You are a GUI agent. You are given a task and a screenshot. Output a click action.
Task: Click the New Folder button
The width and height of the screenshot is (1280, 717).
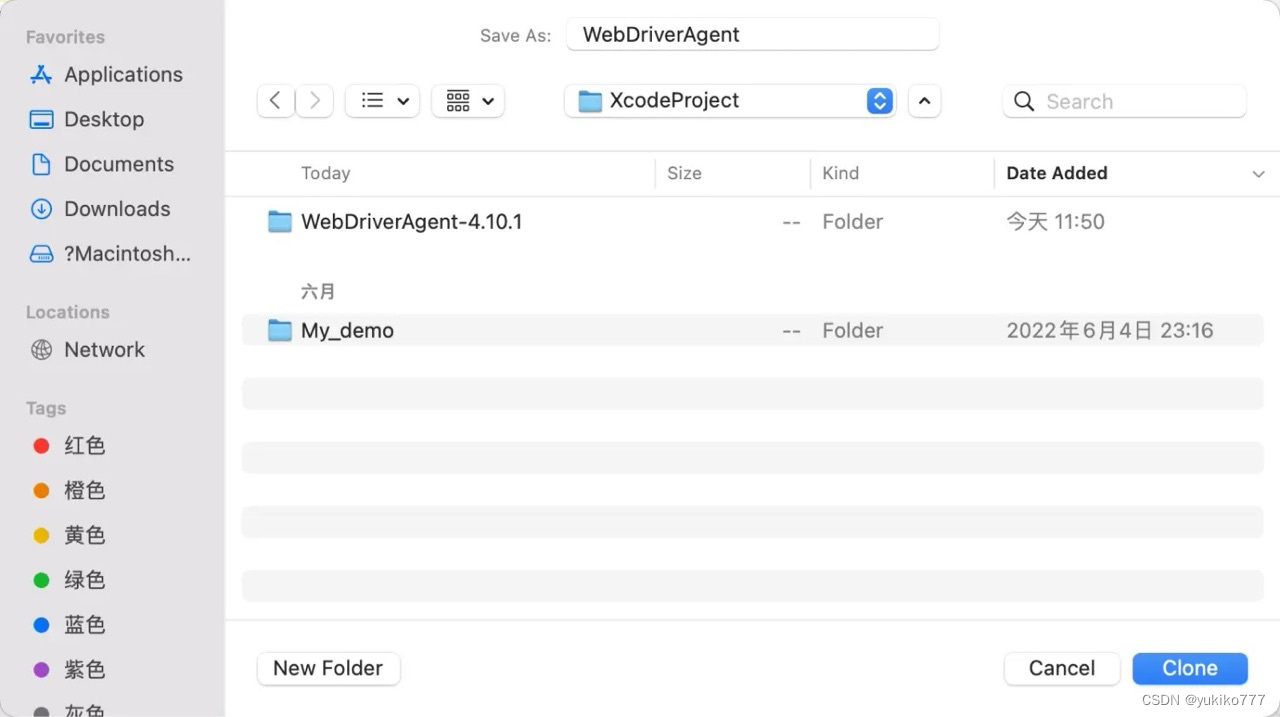pyautogui.click(x=328, y=669)
